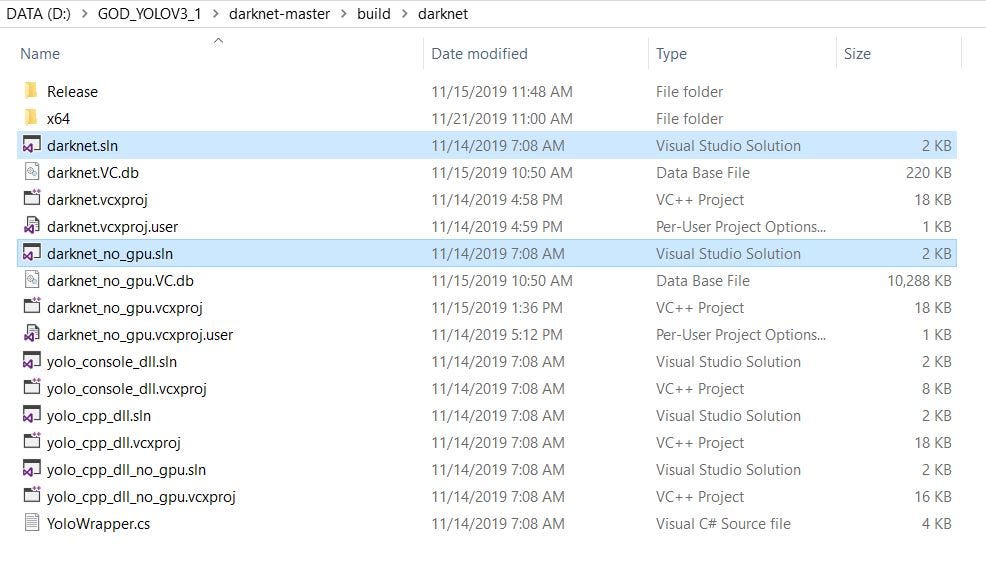Click the 16 KB size value
986x569 pixels.
[933, 497]
